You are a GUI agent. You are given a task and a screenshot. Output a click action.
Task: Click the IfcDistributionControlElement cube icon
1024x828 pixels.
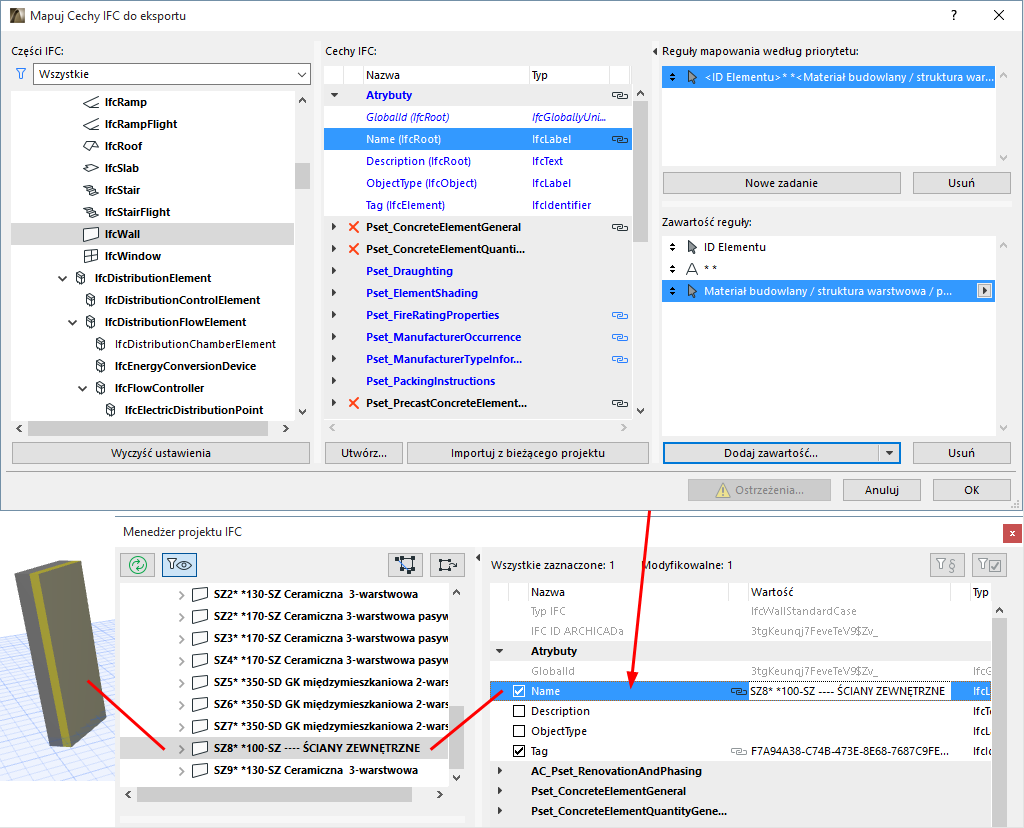click(x=91, y=300)
